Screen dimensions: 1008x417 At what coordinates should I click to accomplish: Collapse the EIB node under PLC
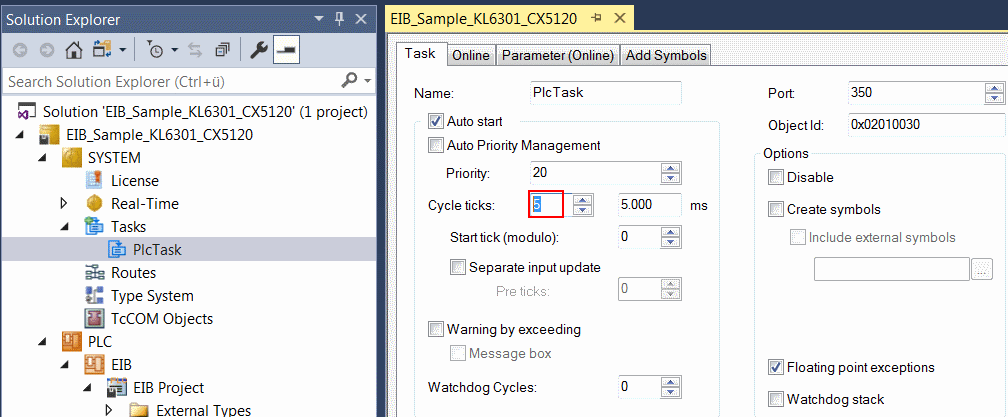64,365
